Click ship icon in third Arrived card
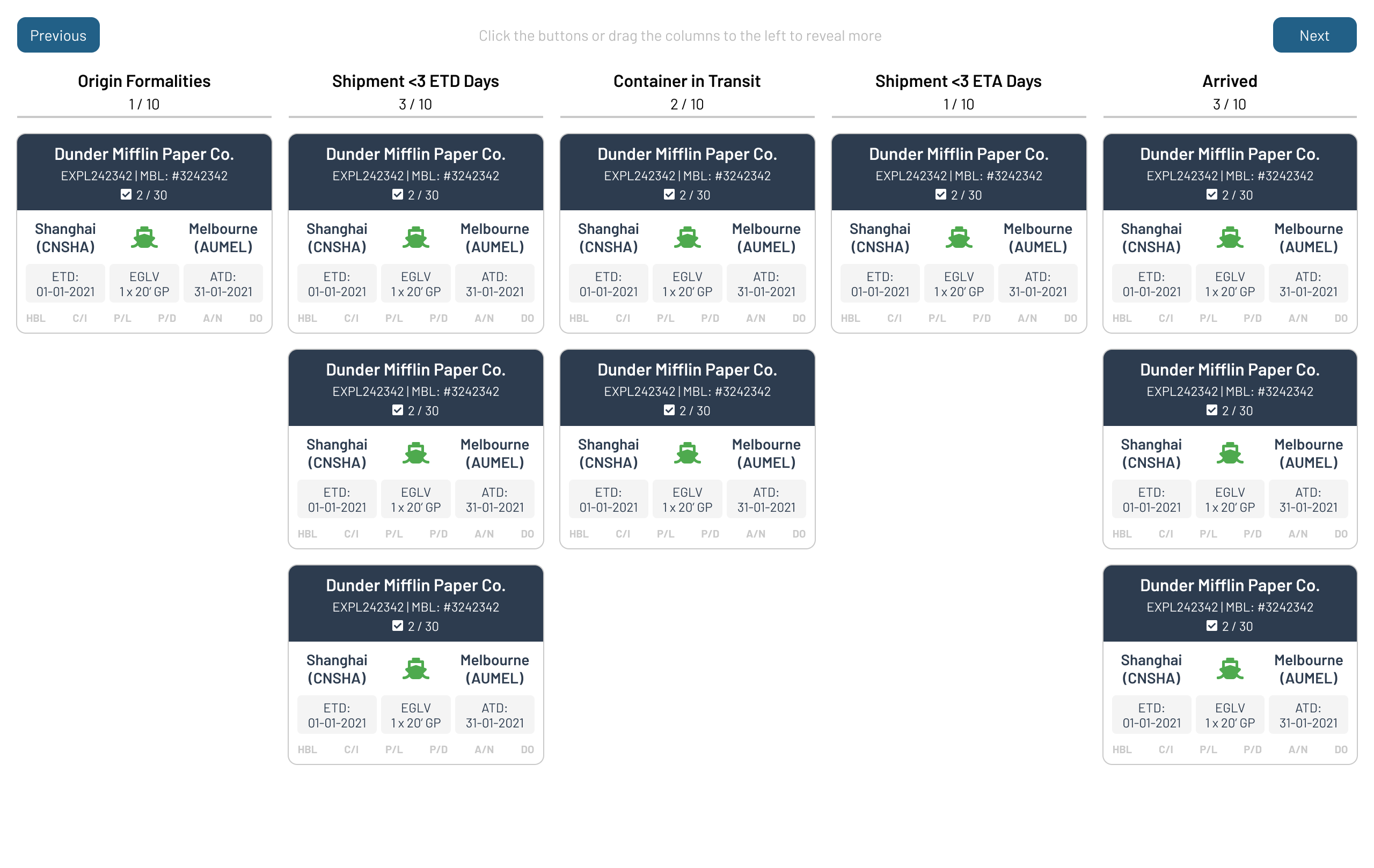This screenshot has width=1374, height=868. tap(1230, 669)
